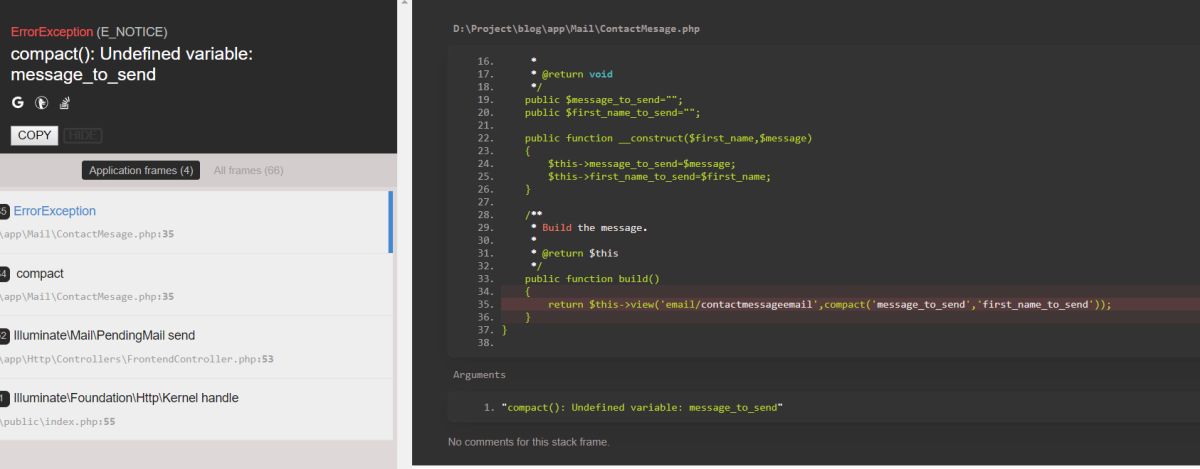Click FrontendController.php:53 file path

pyautogui.click(x=137, y=359)
